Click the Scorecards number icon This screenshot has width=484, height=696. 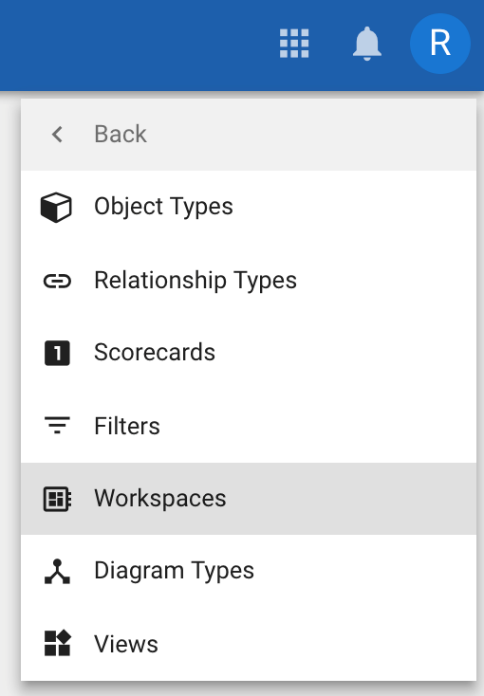click(57, 353)
